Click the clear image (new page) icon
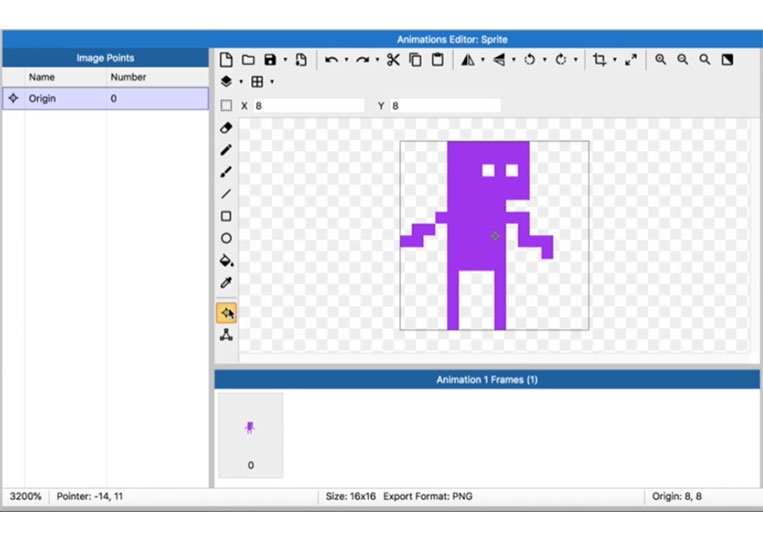This screenshot has width=763, height=541. click(226, 60)
